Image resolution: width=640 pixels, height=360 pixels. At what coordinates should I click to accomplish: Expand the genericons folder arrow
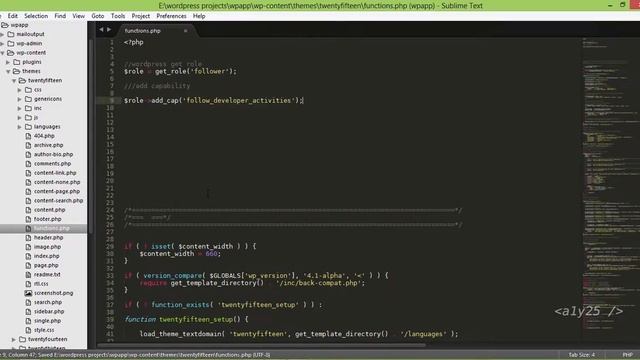(x=20, y=99)
